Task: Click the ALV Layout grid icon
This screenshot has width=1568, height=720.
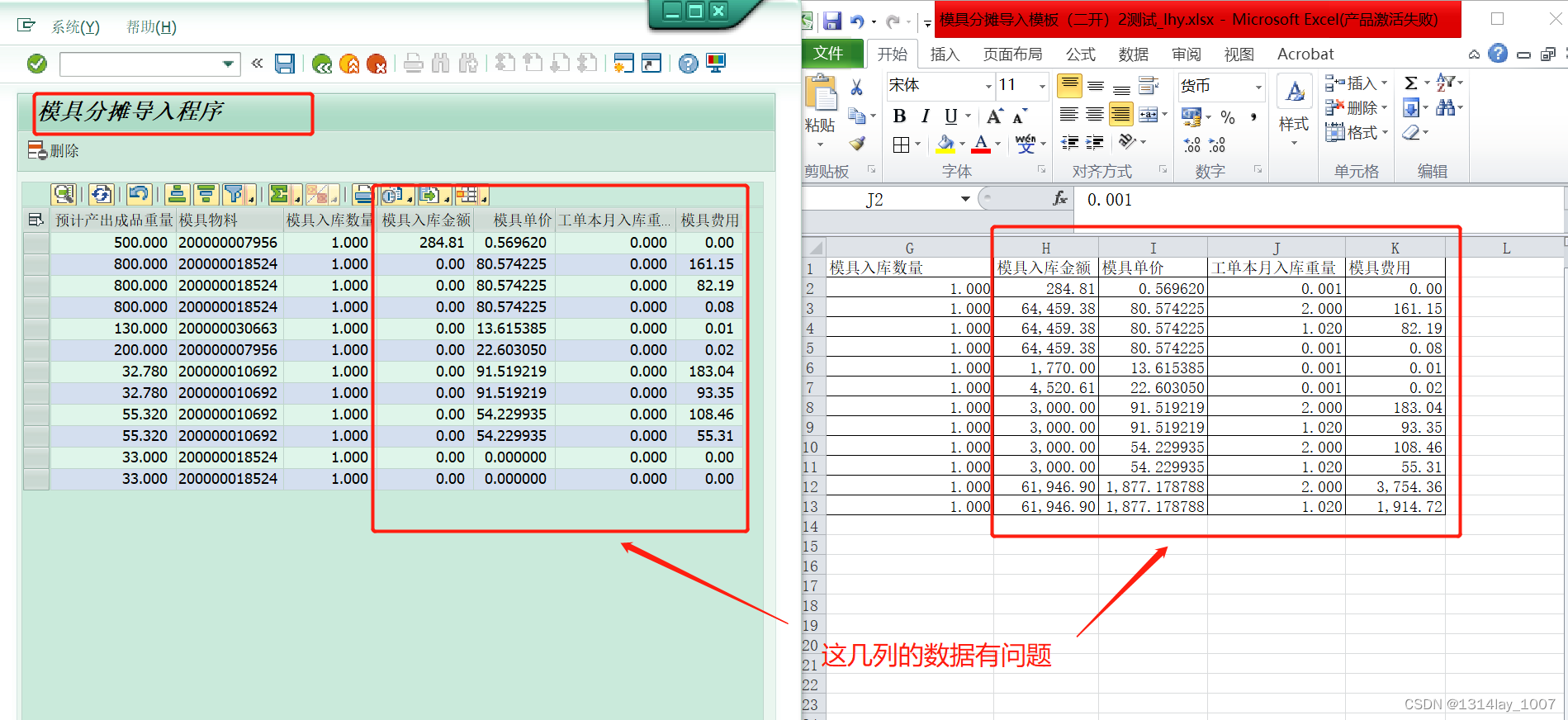Action: click(x=467, y=195)
